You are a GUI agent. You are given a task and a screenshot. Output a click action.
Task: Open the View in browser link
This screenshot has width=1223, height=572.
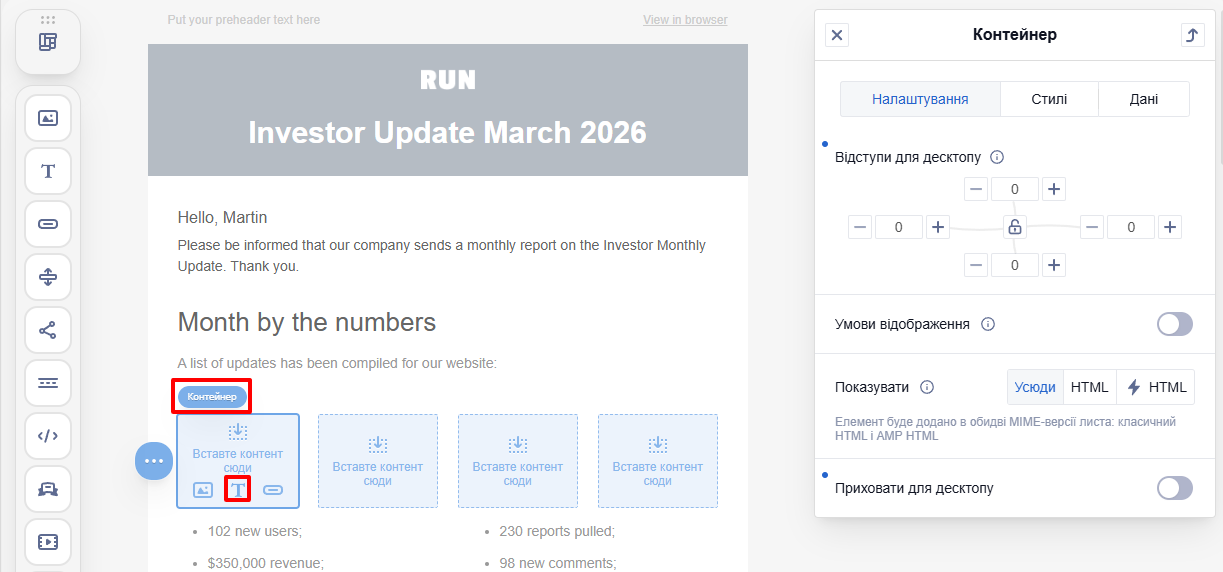point(685,20)
